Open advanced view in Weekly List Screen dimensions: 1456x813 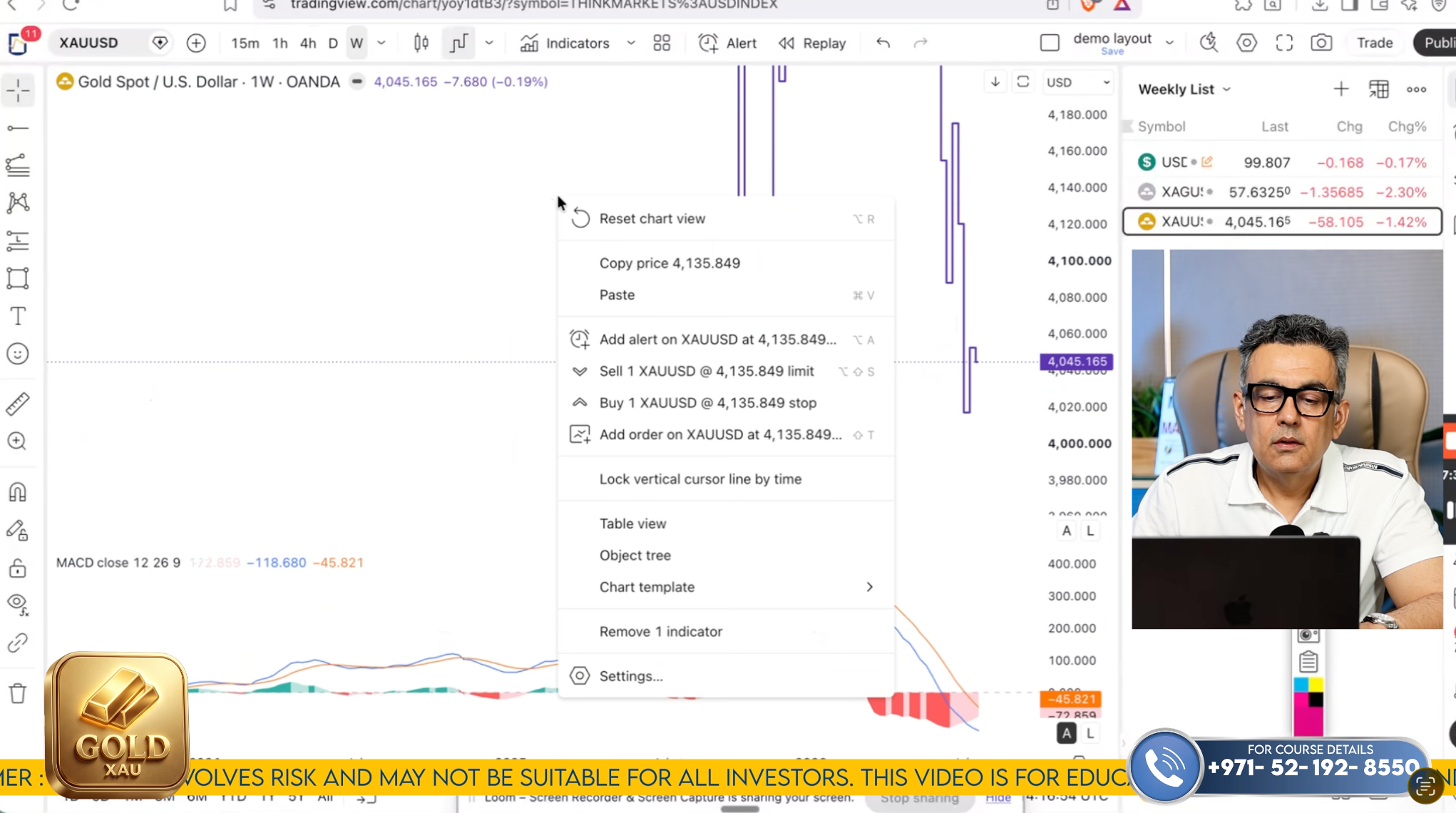coord(1379,89)
